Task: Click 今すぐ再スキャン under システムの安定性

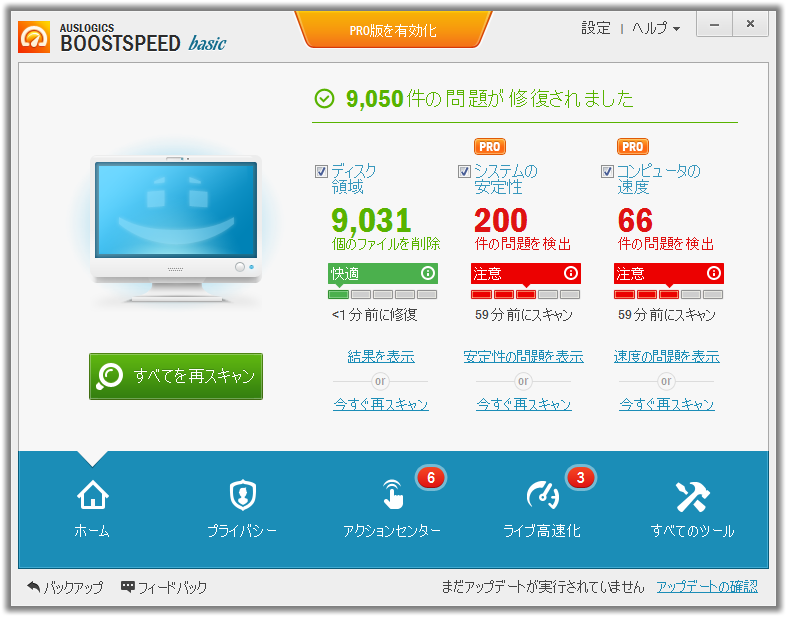Action: coord(523,404)
